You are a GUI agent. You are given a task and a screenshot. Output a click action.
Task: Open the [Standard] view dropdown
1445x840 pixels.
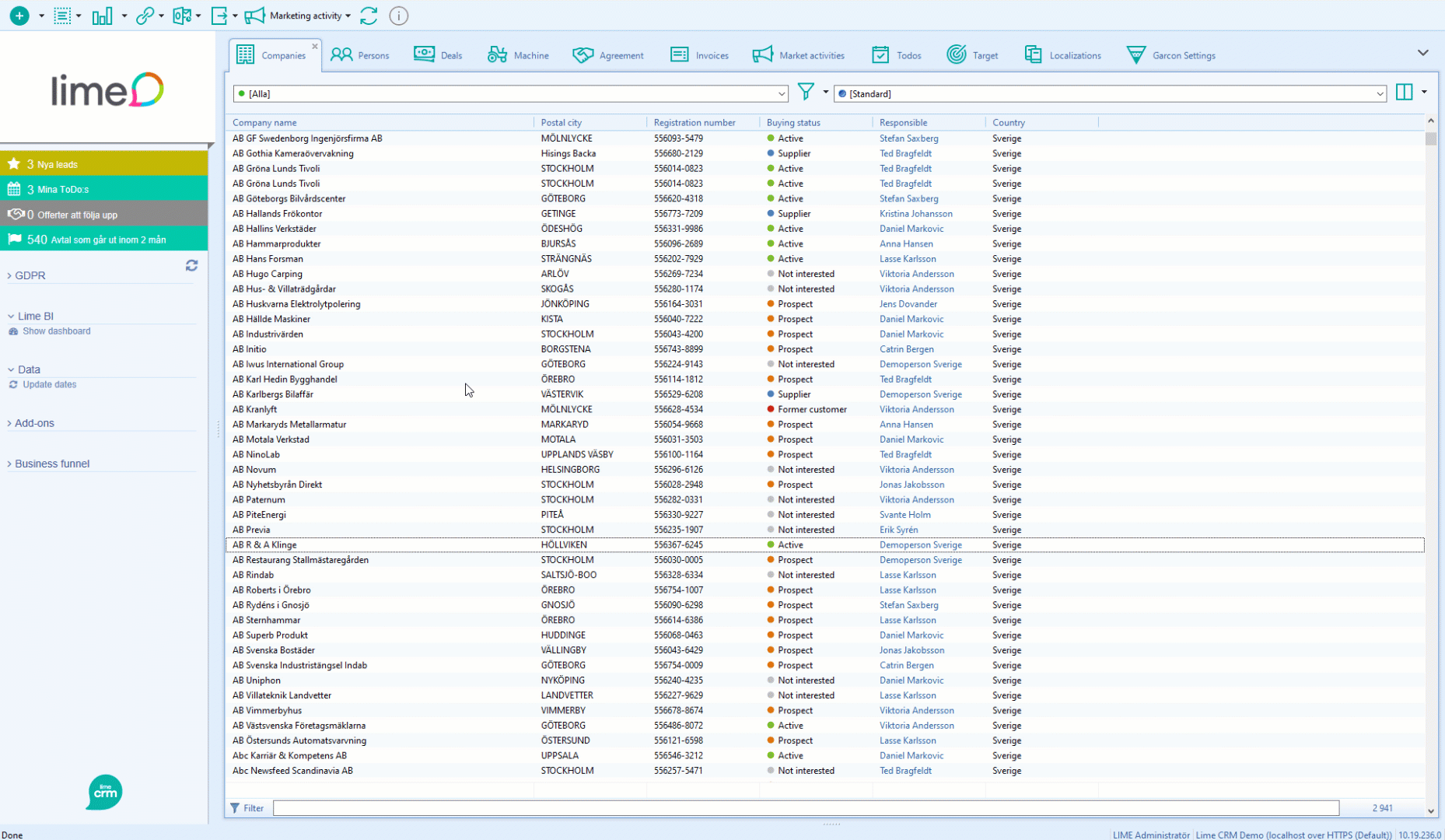pos(1379,93)
